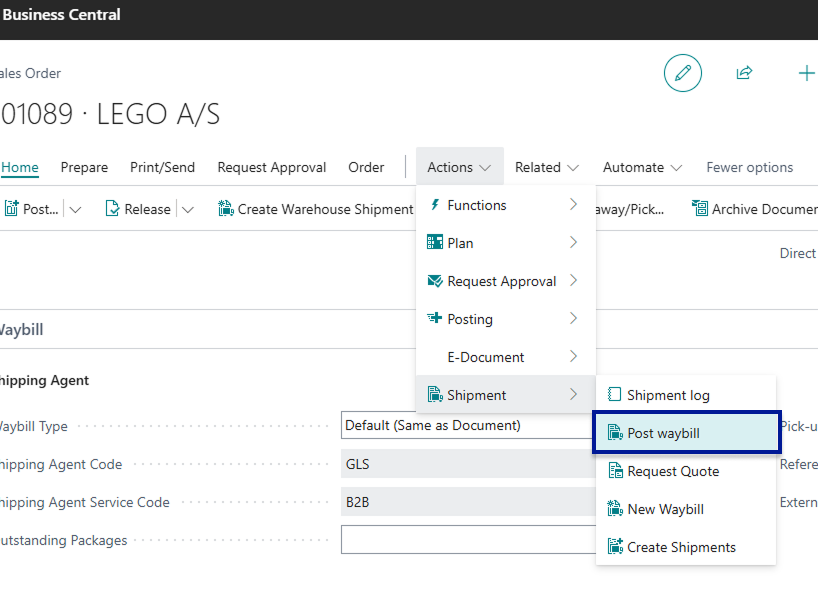Click the Waybill section header
818x593 pixels.
pos(21,330)
